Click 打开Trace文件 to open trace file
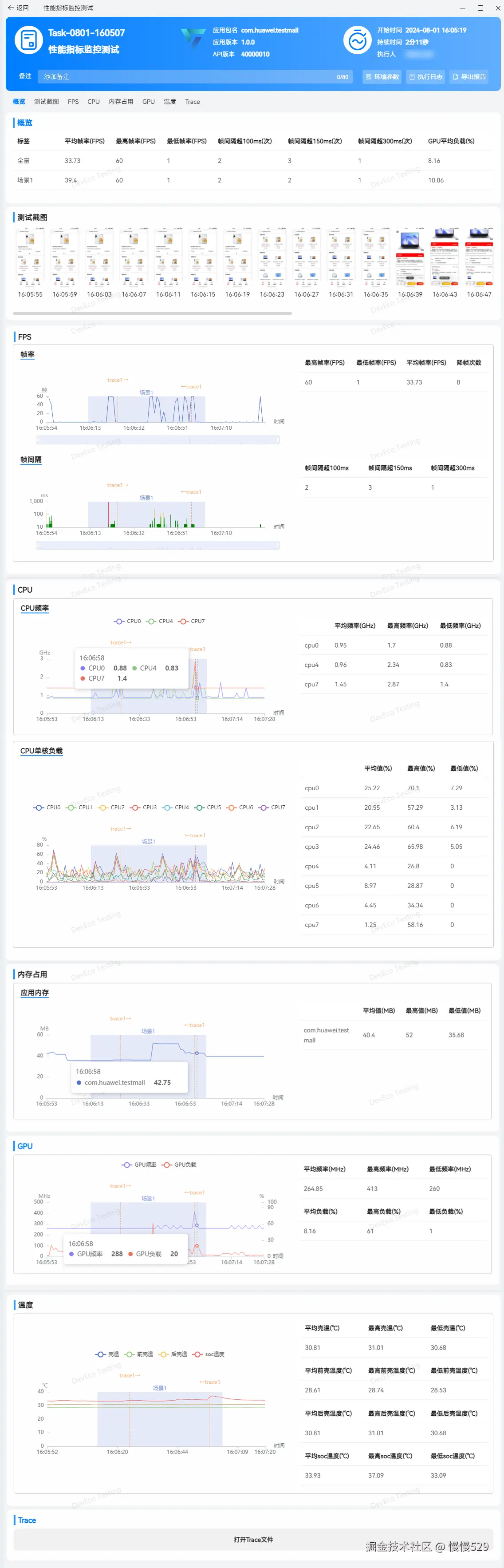The width and height of the screenshot is (504, 1568). pos(253,1540)
